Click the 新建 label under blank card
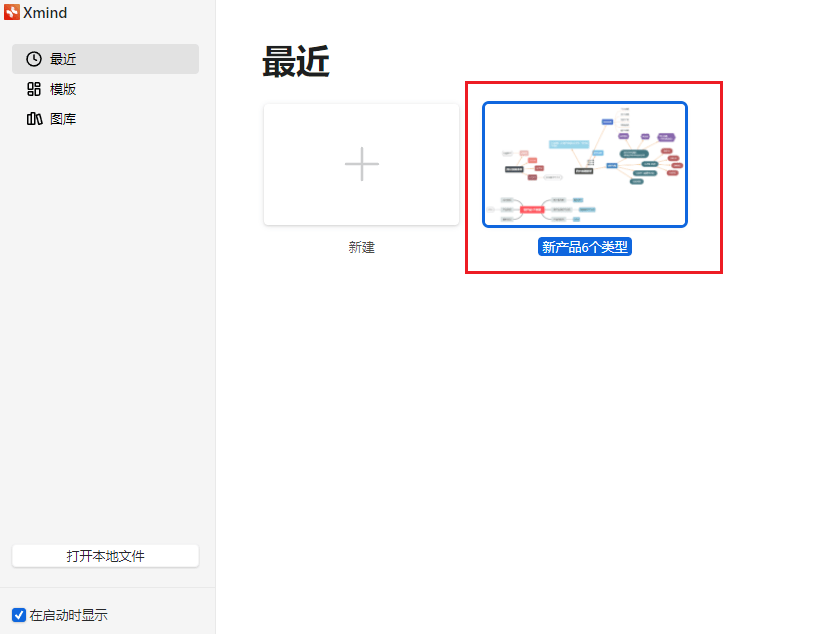This screenshot has width=814, height=634. 362,247
